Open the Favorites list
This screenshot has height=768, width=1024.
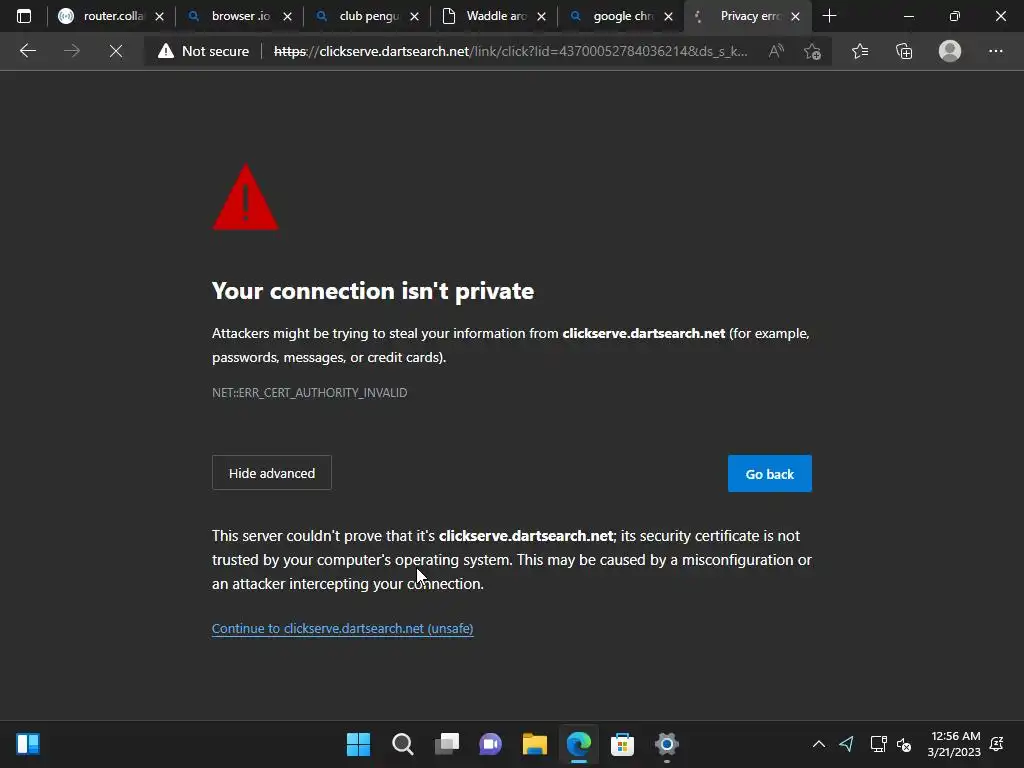point(860,51)
